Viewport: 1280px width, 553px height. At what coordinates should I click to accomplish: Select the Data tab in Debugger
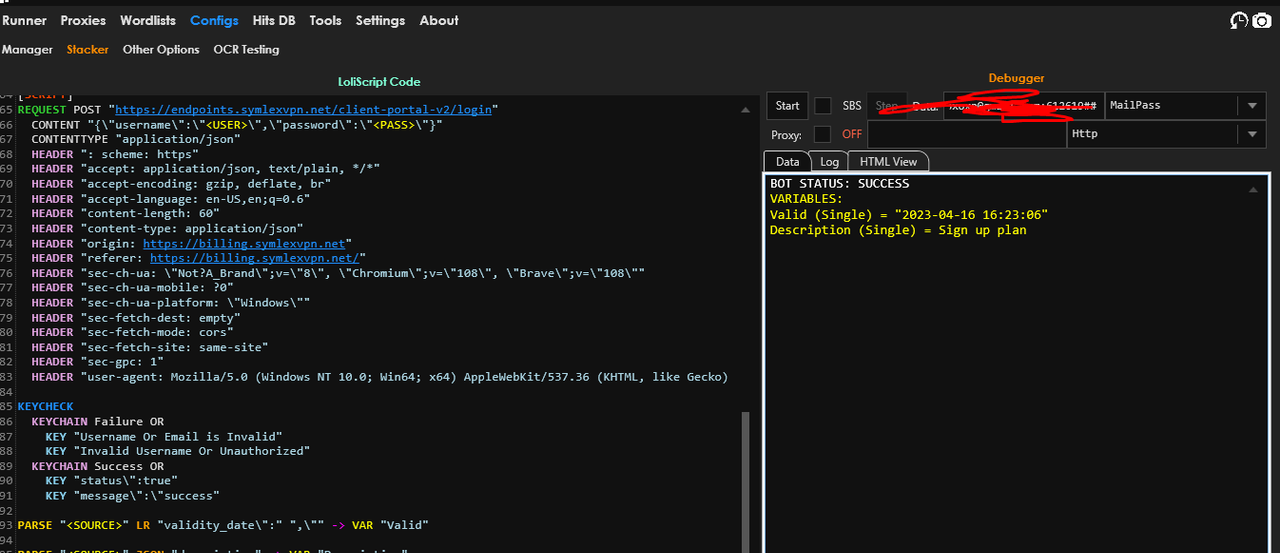click(x=787, y=161)
